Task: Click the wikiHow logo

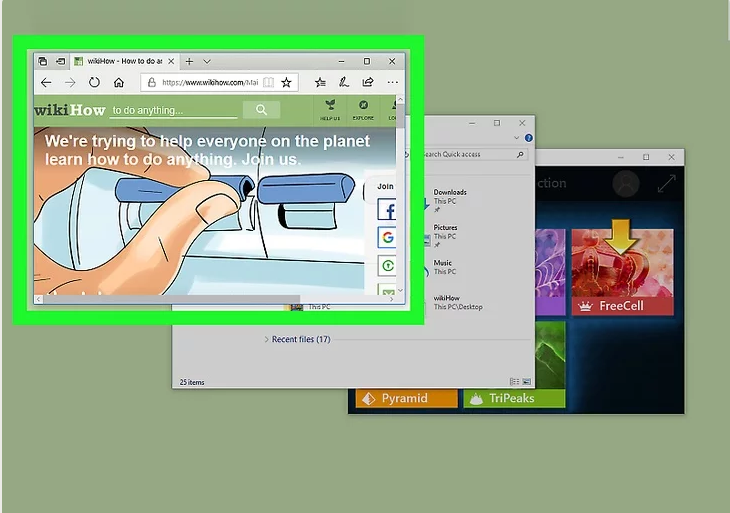Action: pos(70,110)
